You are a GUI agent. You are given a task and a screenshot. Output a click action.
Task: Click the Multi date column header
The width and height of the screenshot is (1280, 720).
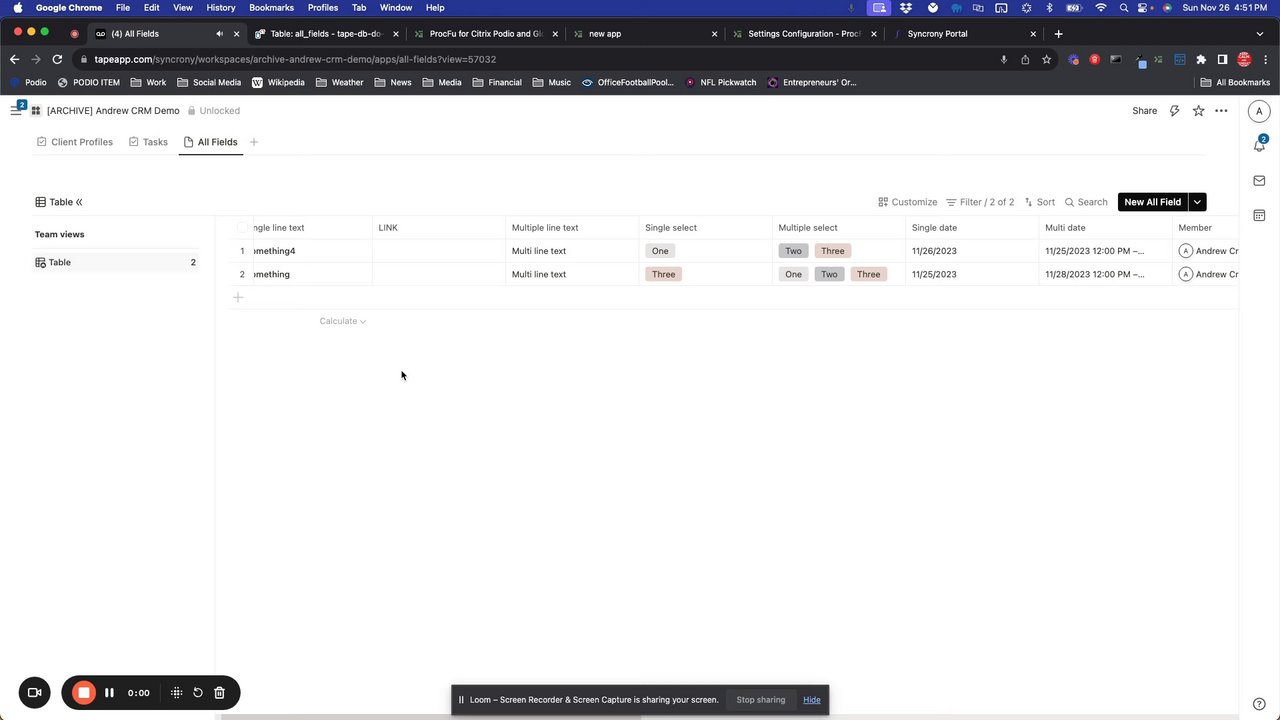(x=1105, y=228)
